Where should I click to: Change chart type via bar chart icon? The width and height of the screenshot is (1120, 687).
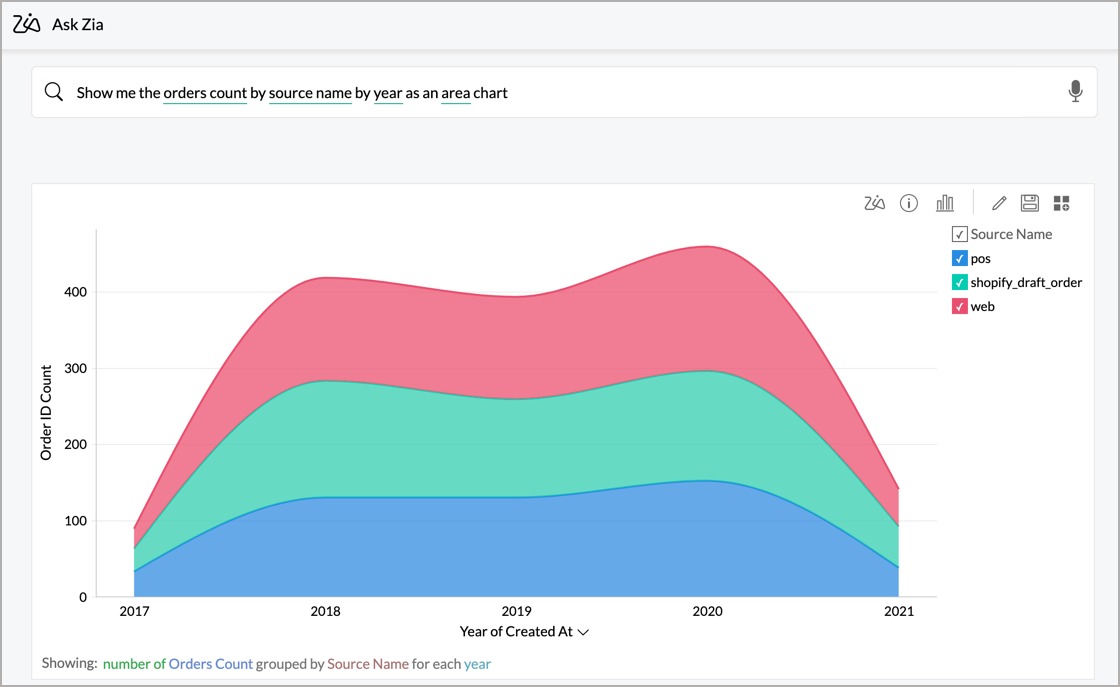pos(945,204)
